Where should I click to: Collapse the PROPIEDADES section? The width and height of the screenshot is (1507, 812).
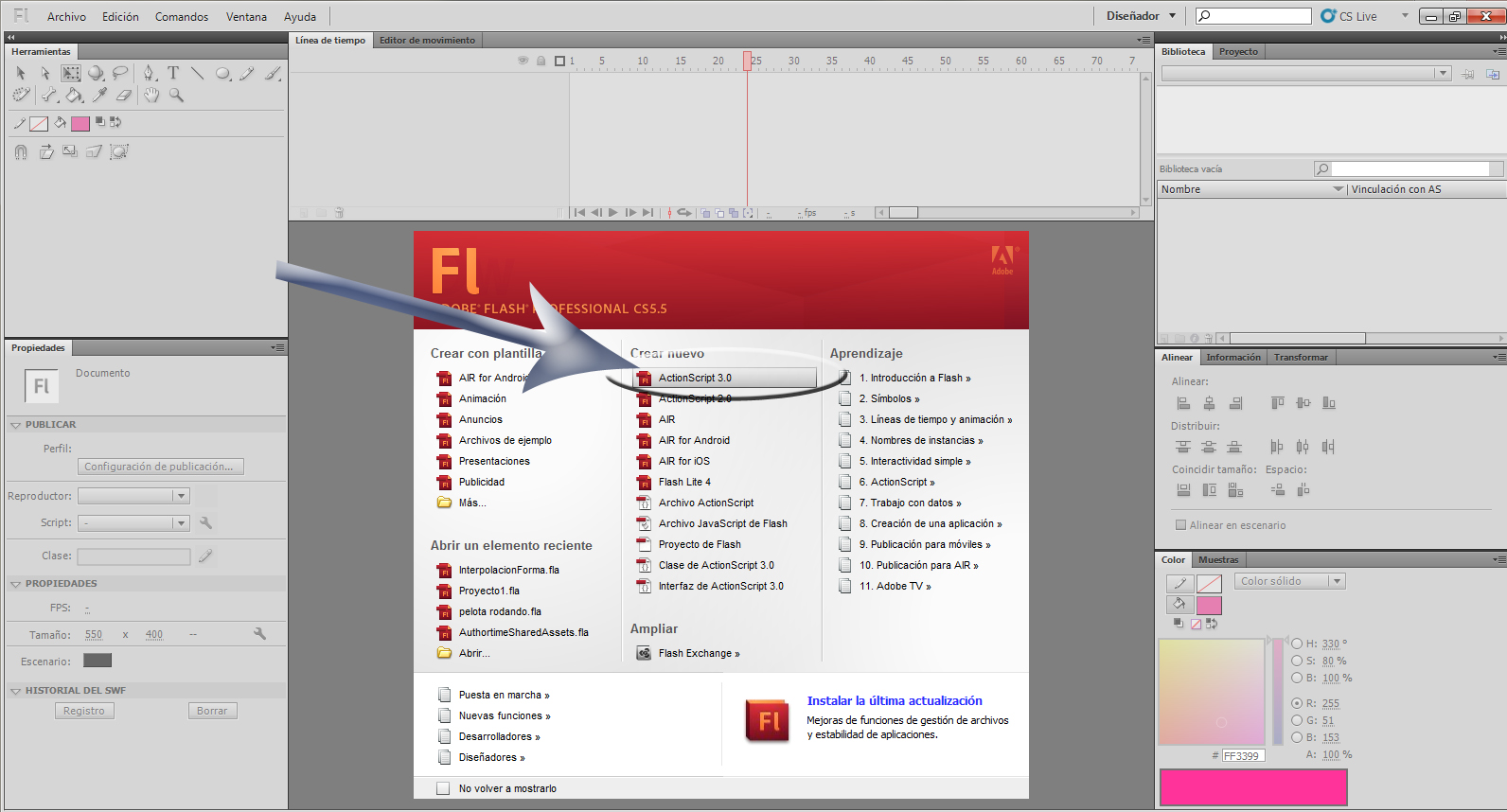point(15,584)
